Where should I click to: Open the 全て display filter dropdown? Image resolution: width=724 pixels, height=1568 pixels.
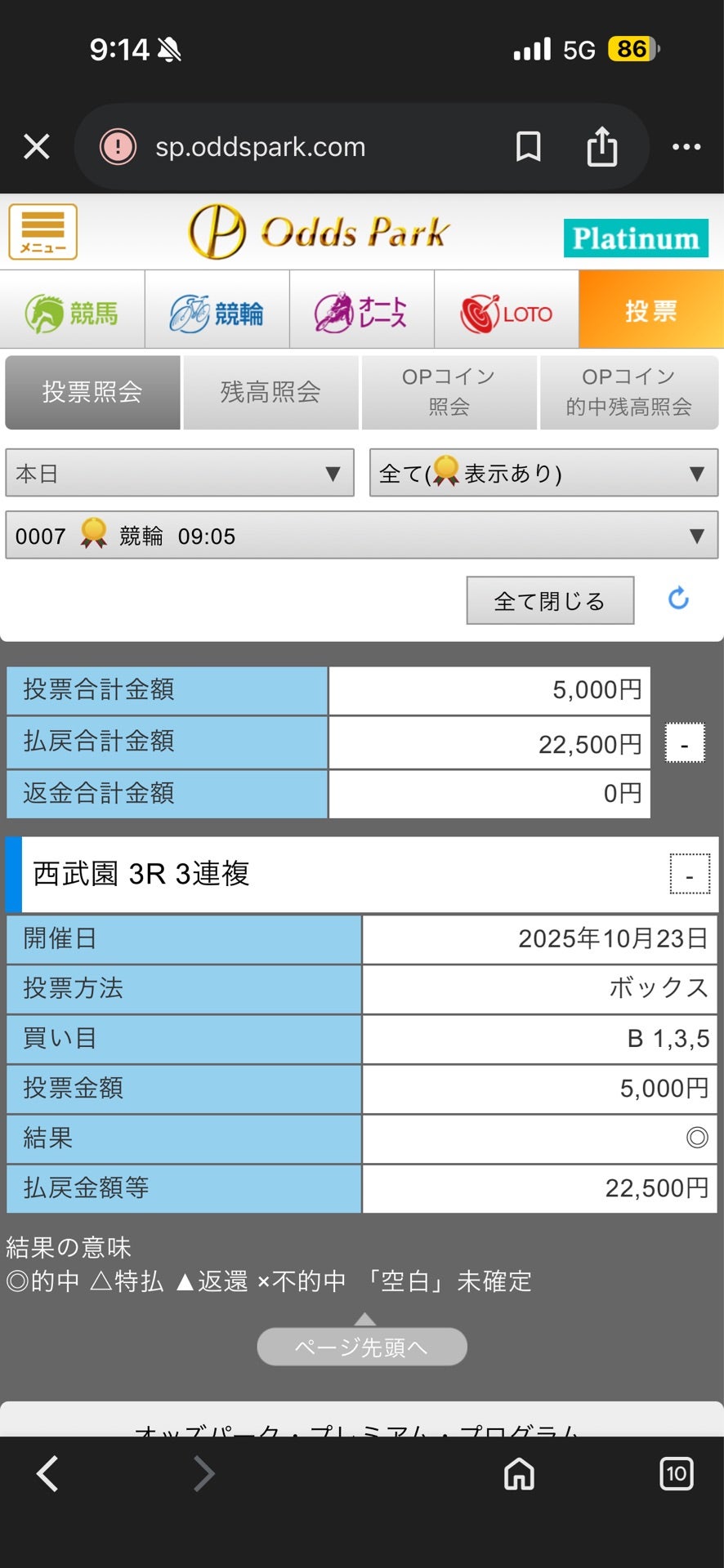[x=543, y=473]
